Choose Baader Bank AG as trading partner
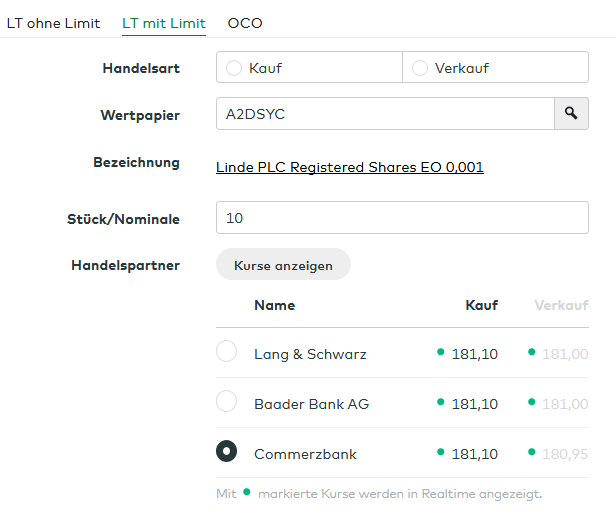Screen dimensions: 616x519 pyautogui.click(x=227, y=402)
